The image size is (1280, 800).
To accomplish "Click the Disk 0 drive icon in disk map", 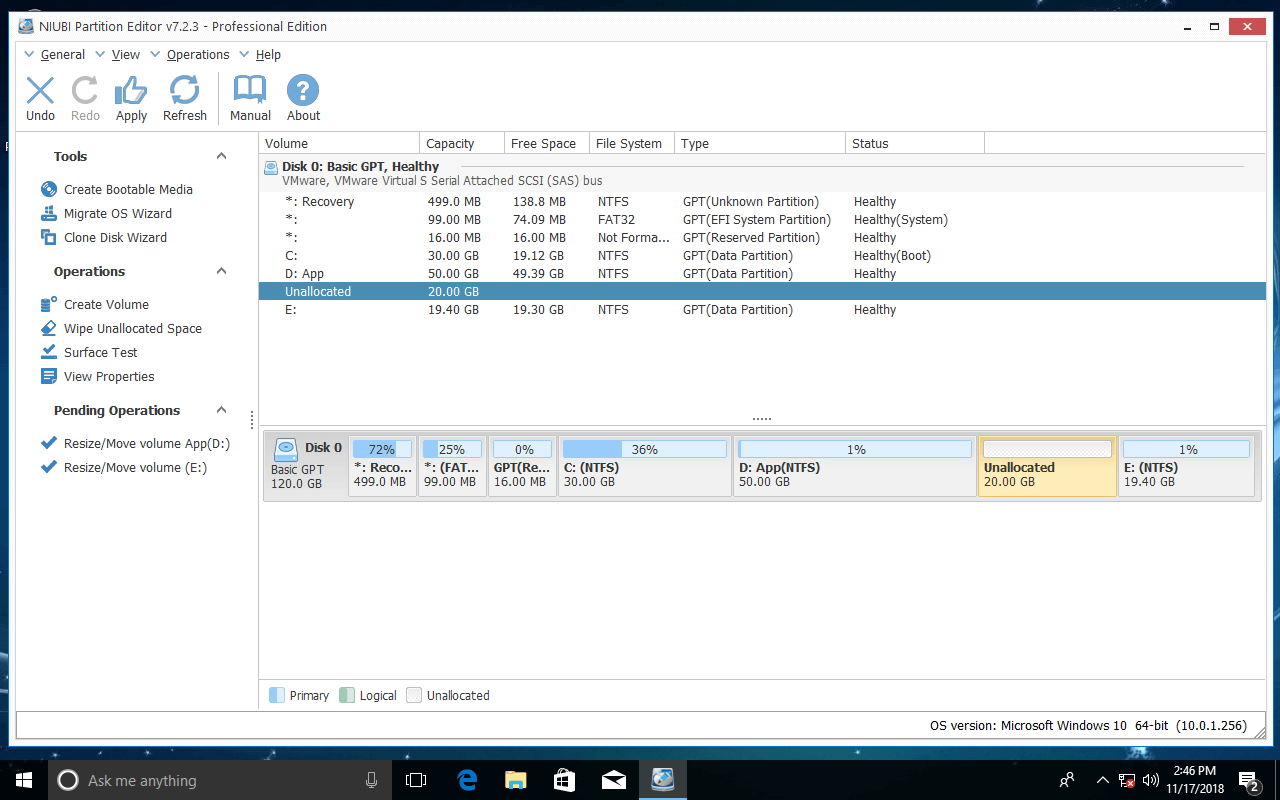I will pyautogui.click(x=286, y=449).
